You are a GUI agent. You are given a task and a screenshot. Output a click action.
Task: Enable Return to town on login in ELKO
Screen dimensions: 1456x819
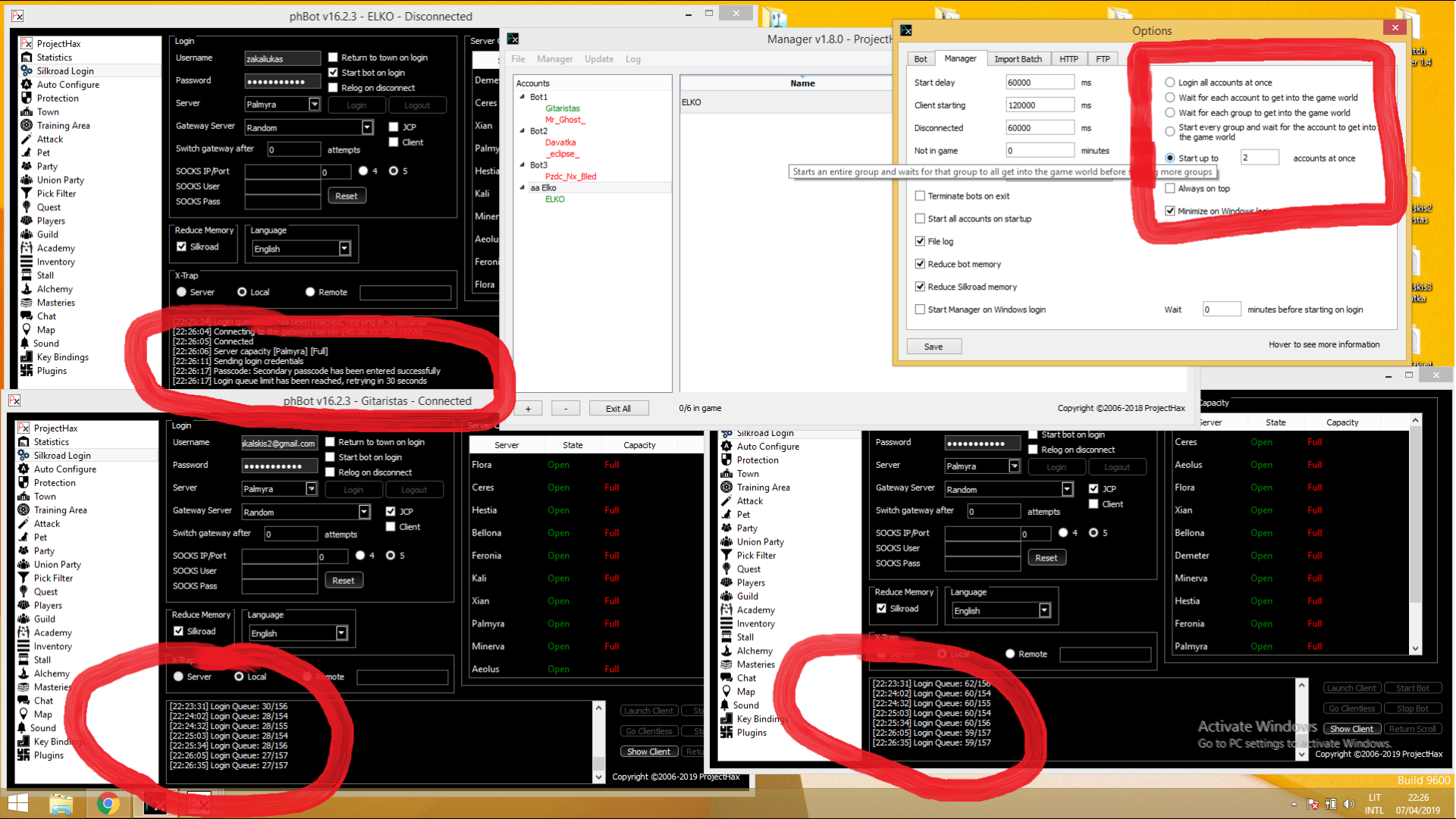(x=333, y=58)
